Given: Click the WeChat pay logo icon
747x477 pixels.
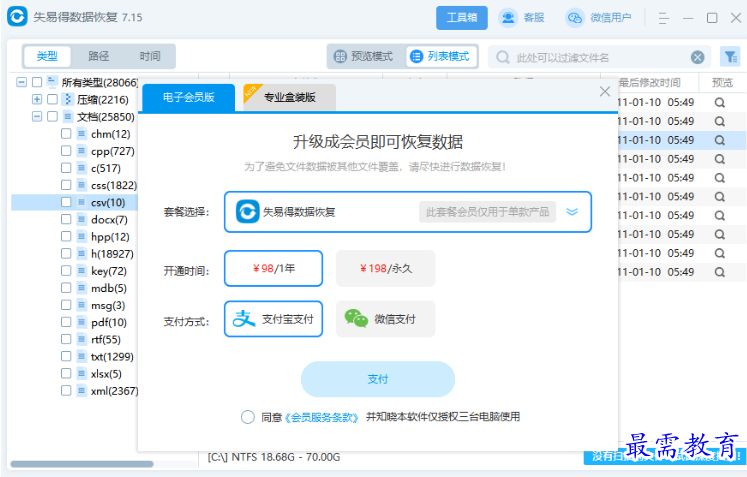Looking at the screenshot, I should coord(356,319).
